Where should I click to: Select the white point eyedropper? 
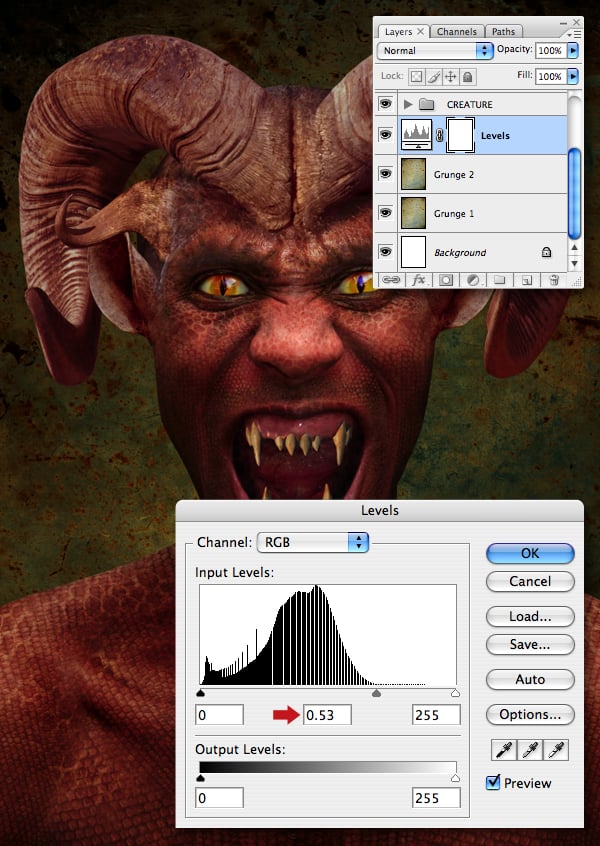556,750
